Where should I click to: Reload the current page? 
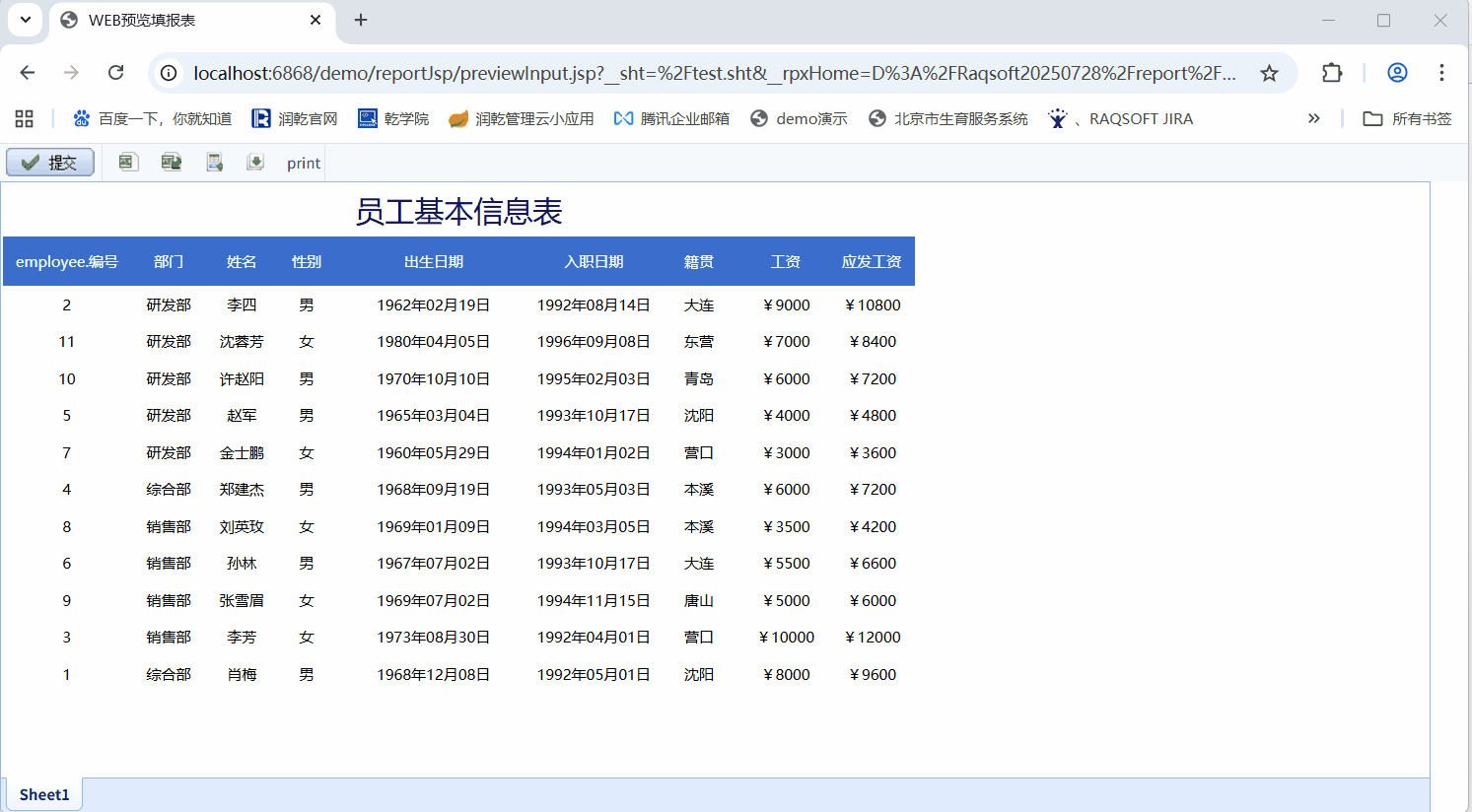click(x=116, y=73)
